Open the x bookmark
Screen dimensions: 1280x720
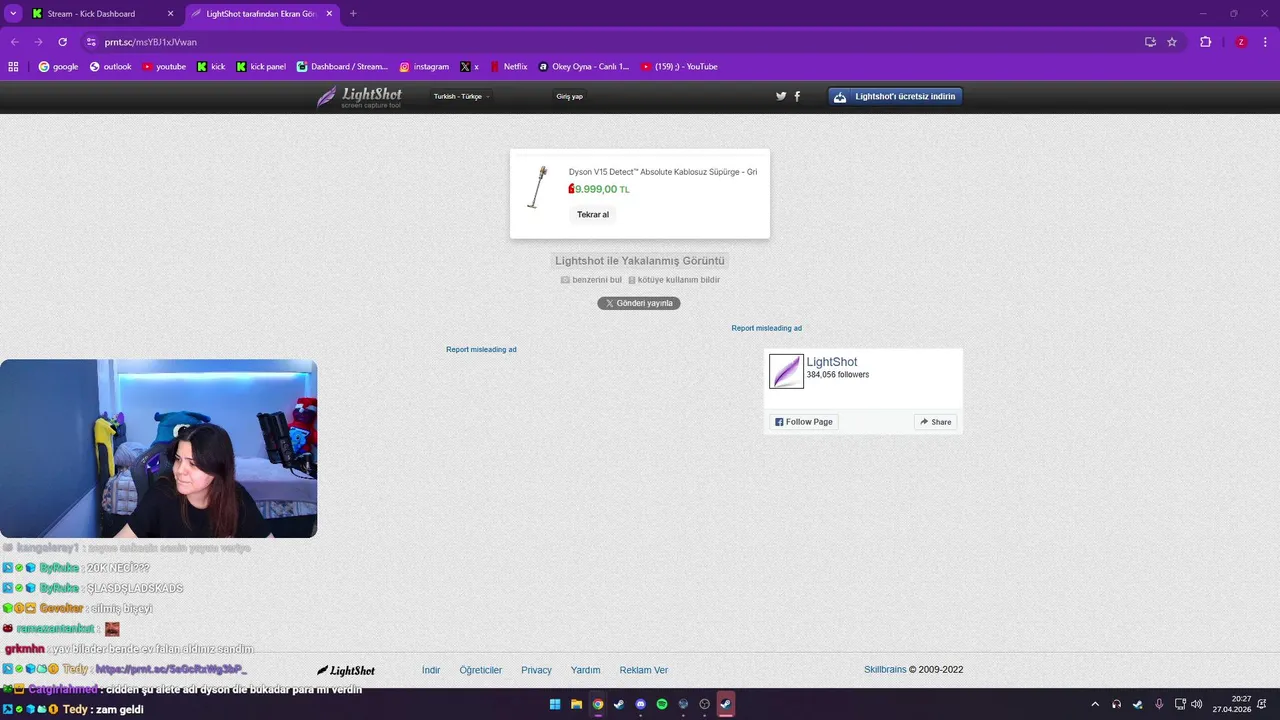[469, 67]
